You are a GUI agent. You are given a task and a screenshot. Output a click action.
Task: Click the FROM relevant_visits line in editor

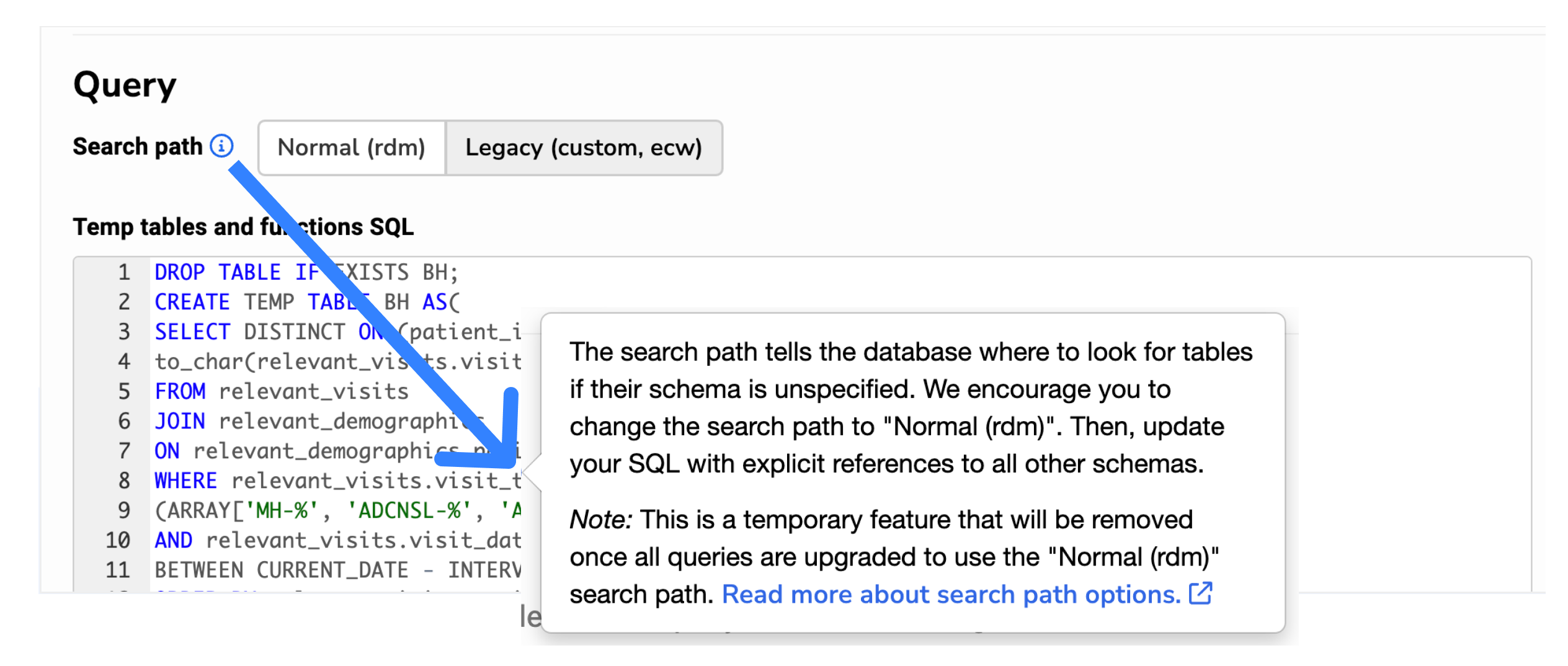282,391
